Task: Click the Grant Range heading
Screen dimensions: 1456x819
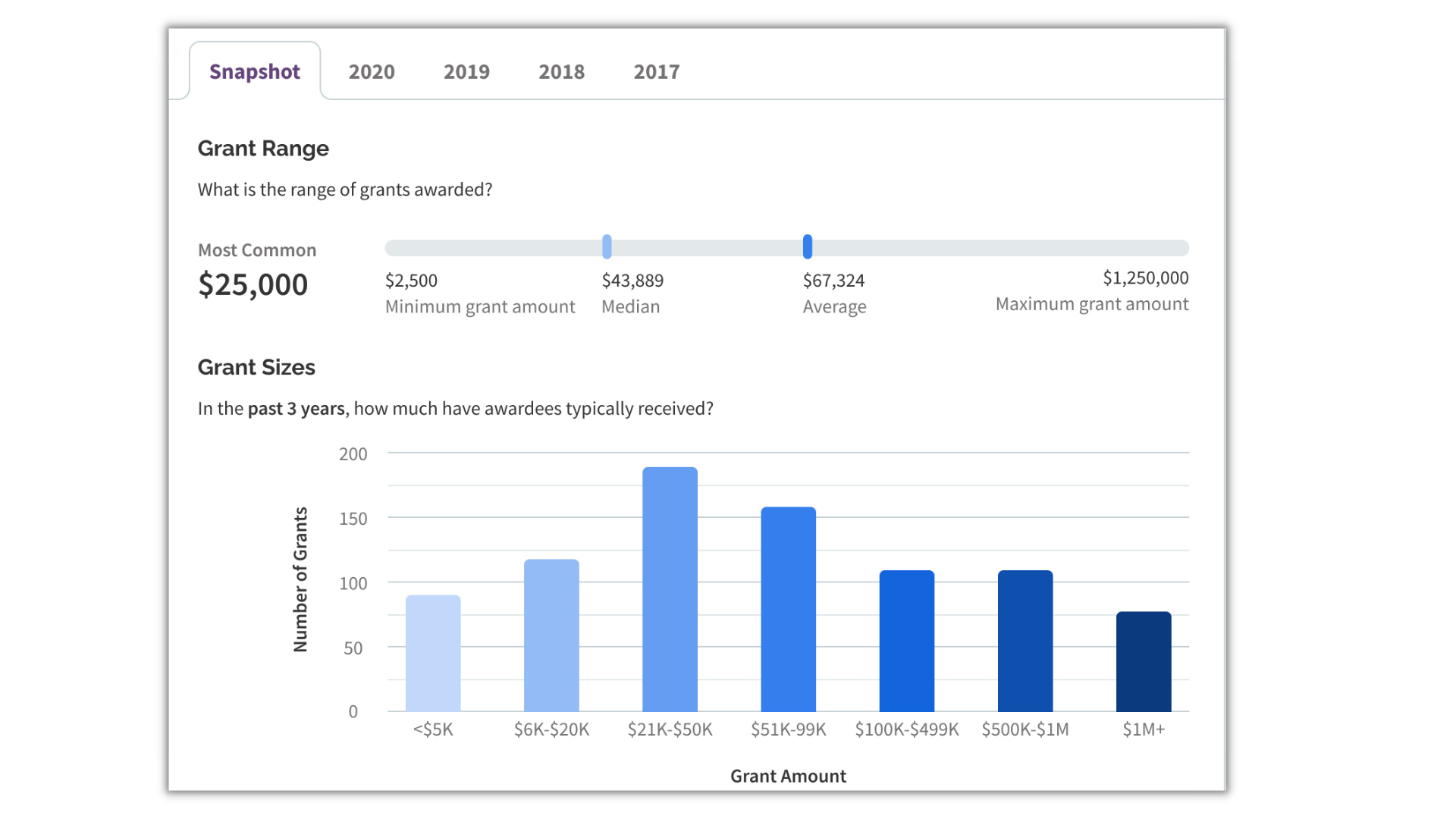Action: (x=263, y=149)
